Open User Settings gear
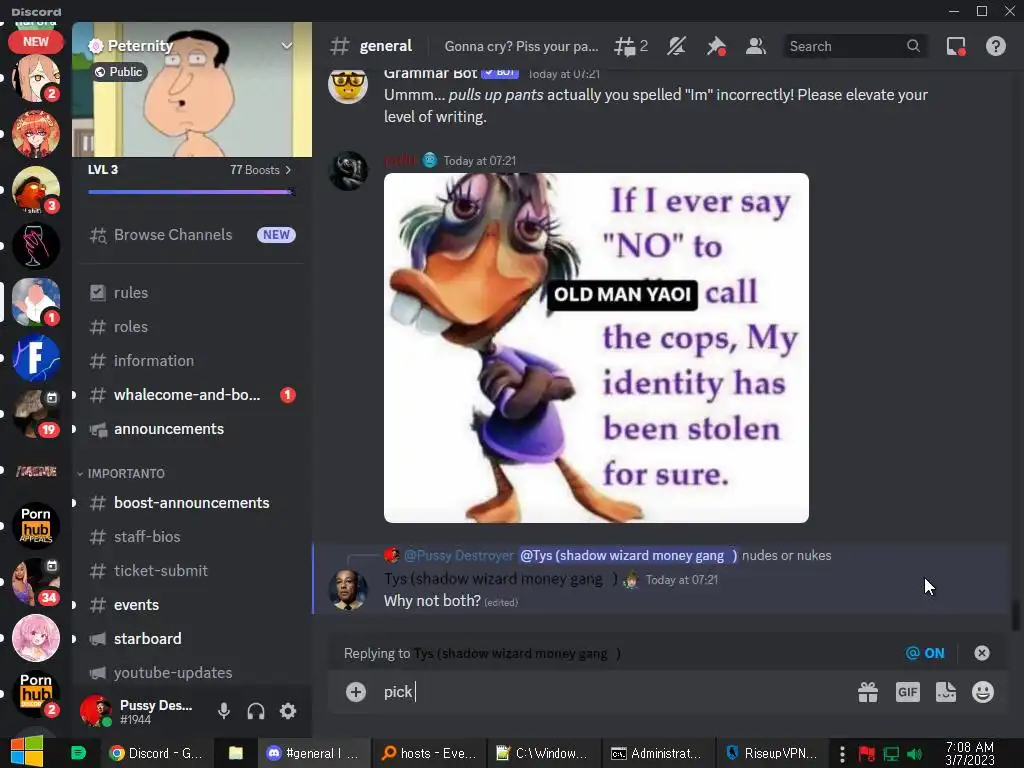 pos(288,711)
